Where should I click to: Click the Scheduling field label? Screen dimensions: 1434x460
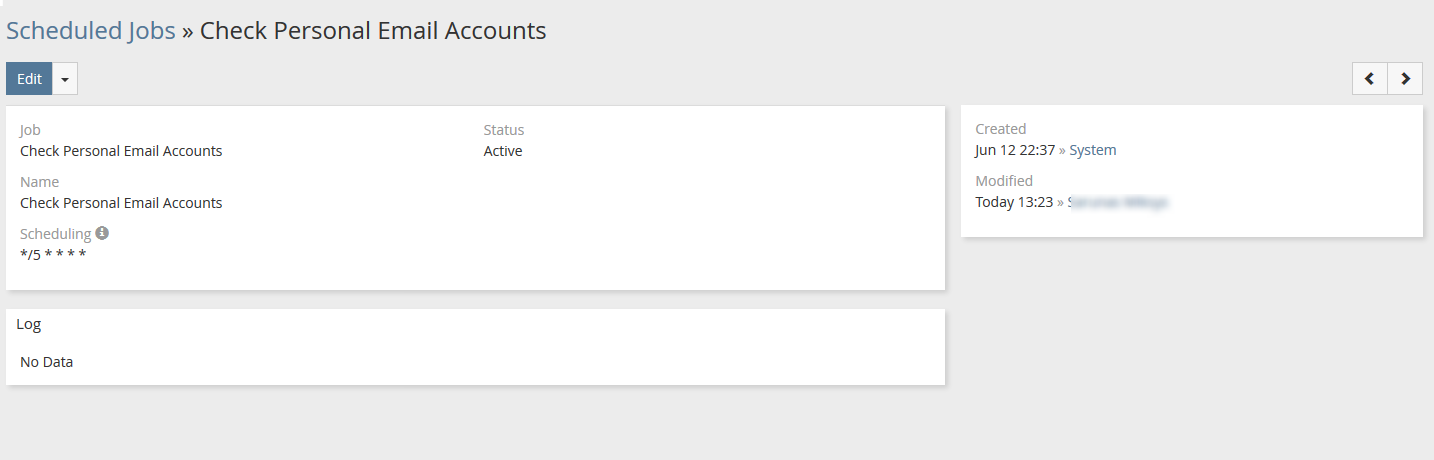click(55, 234)
